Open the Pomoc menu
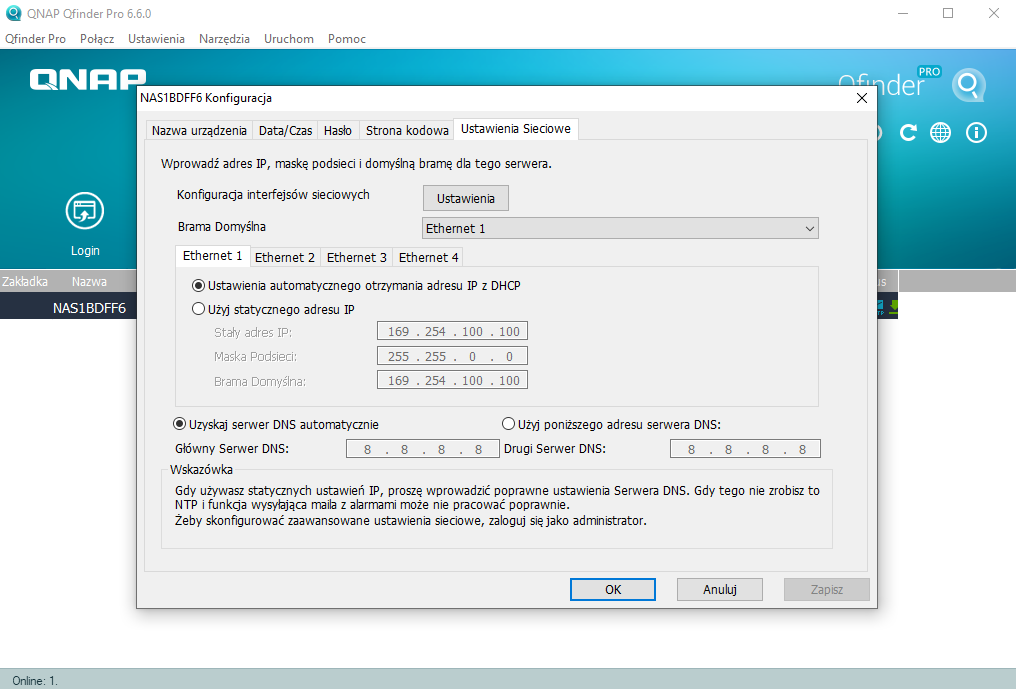 coord(347,39)
